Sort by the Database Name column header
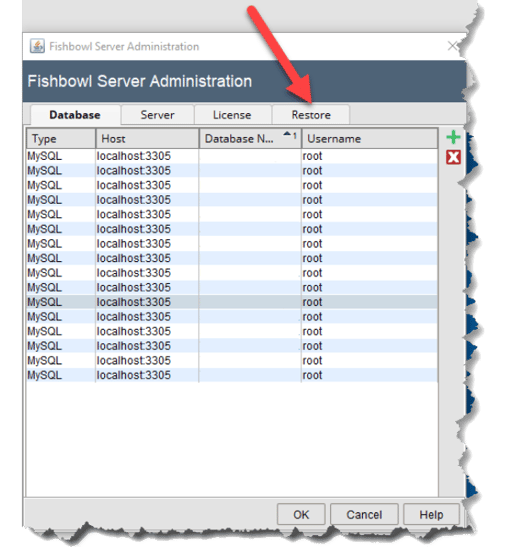The height and width of the screenshot is (547, 506). click(250, 139)
